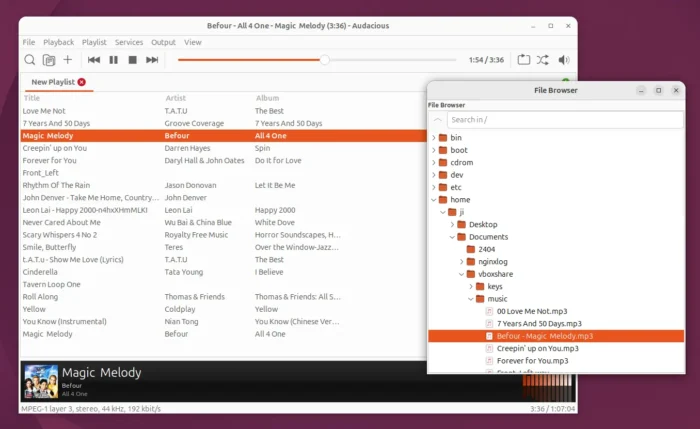Sort playlist by Title column header

(x=31, y=98)
